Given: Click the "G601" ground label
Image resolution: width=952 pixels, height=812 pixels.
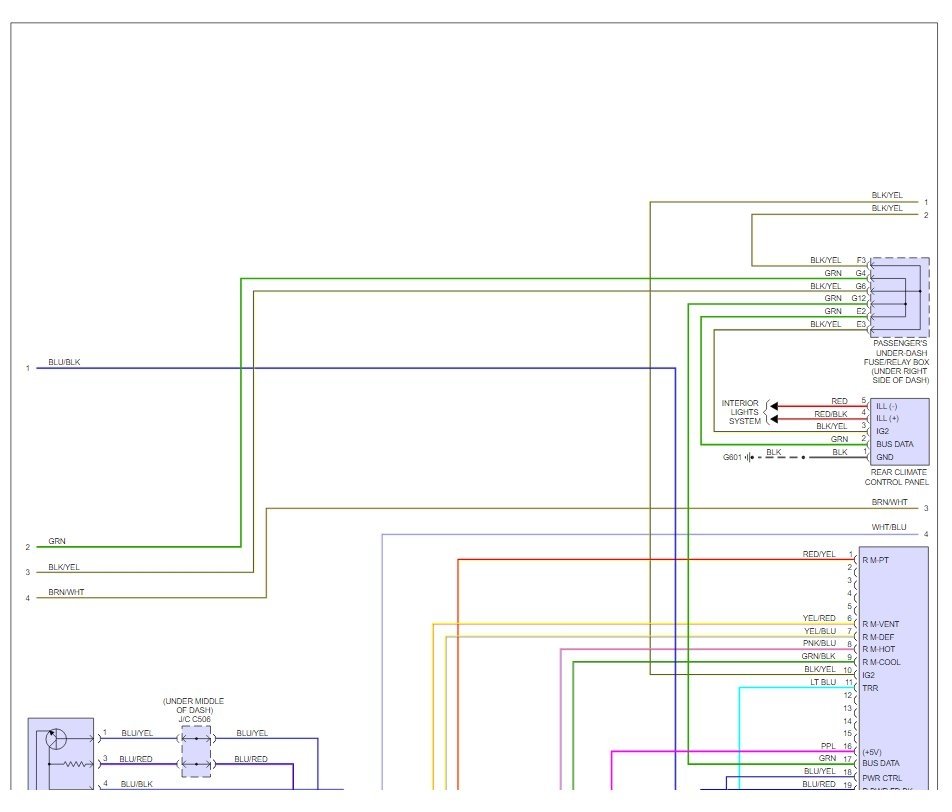Looking at the screenshot, I should (732, 457).
